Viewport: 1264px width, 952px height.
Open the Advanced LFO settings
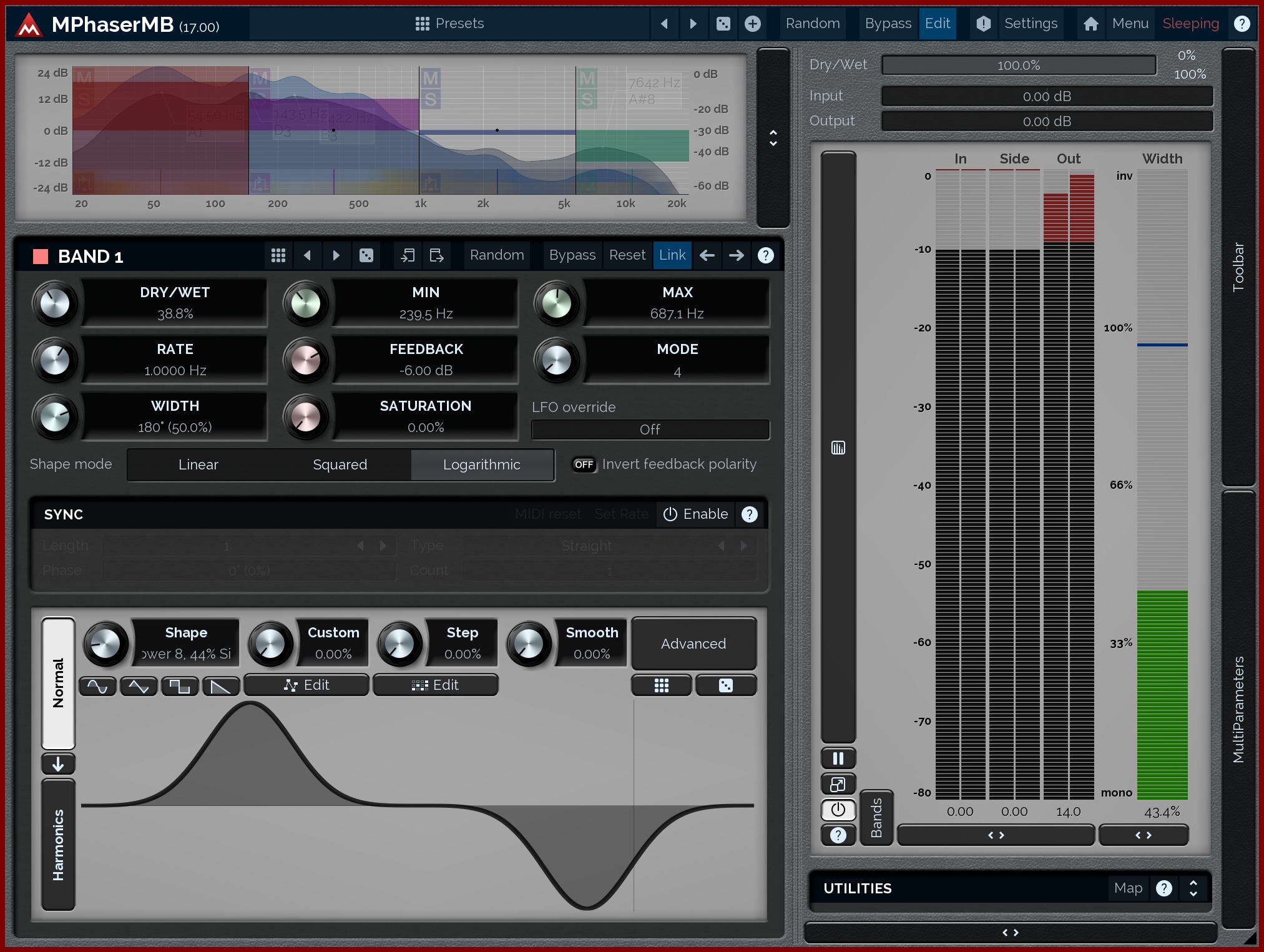click(693, 644)
